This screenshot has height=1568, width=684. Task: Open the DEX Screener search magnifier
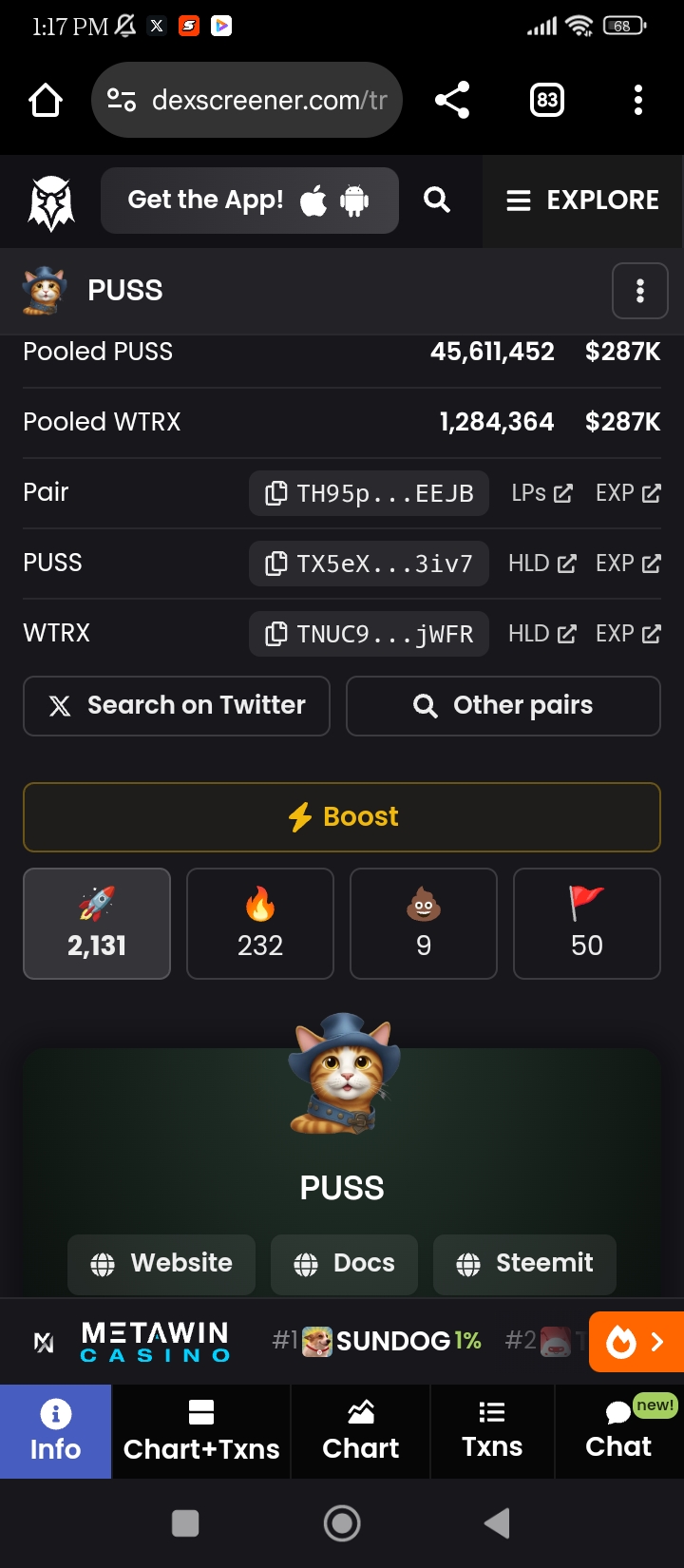(x=437, y=200)
